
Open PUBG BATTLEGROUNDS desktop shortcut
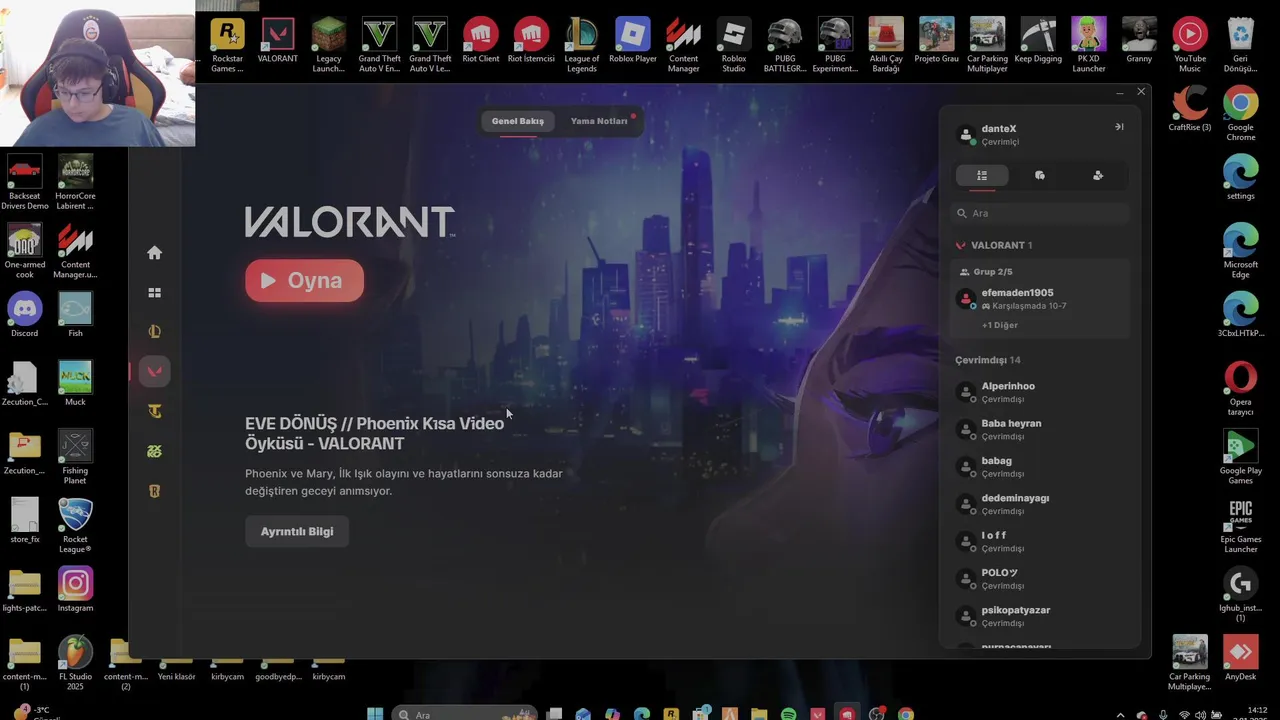[785, 45]
